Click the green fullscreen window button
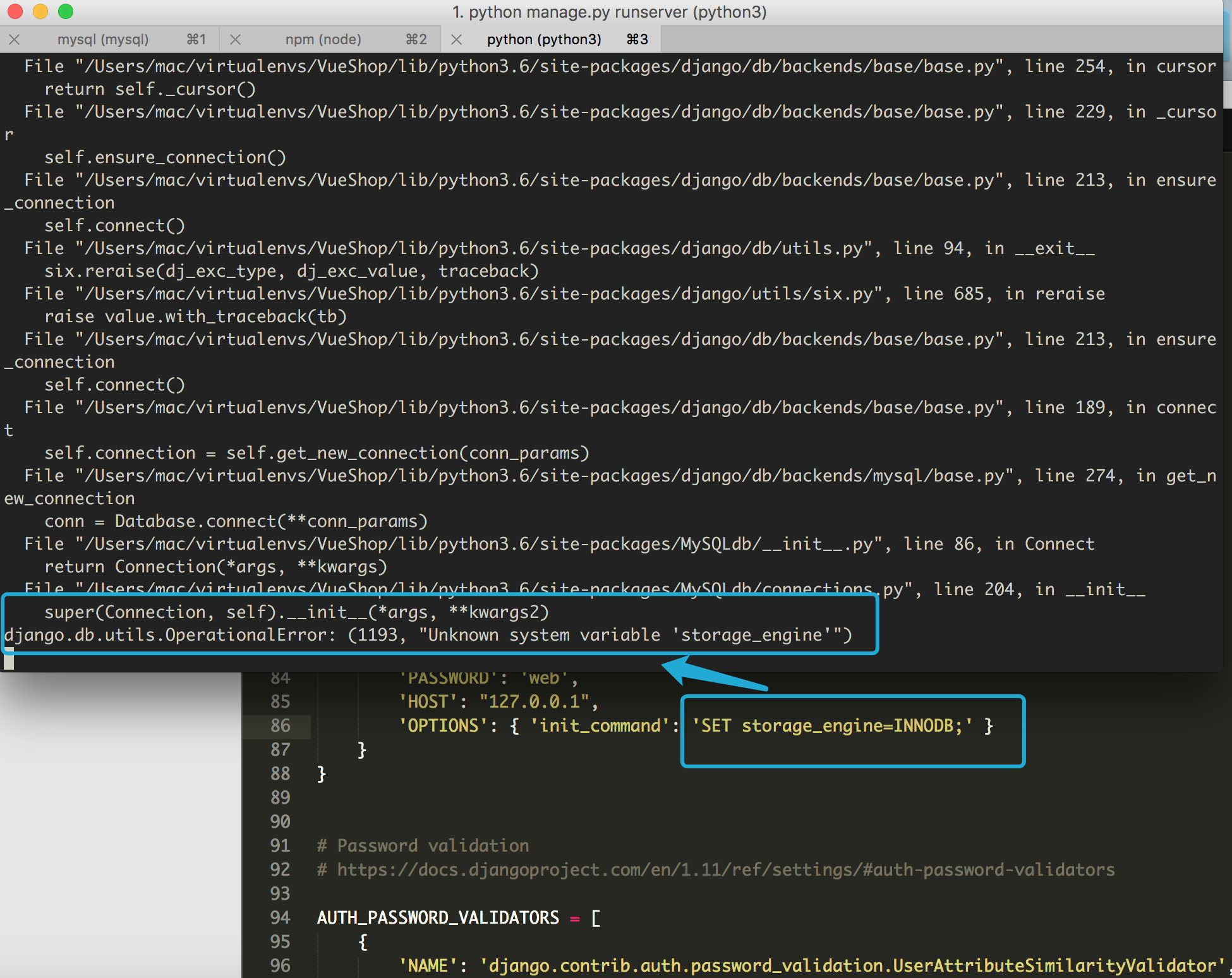 pos(66,11)
